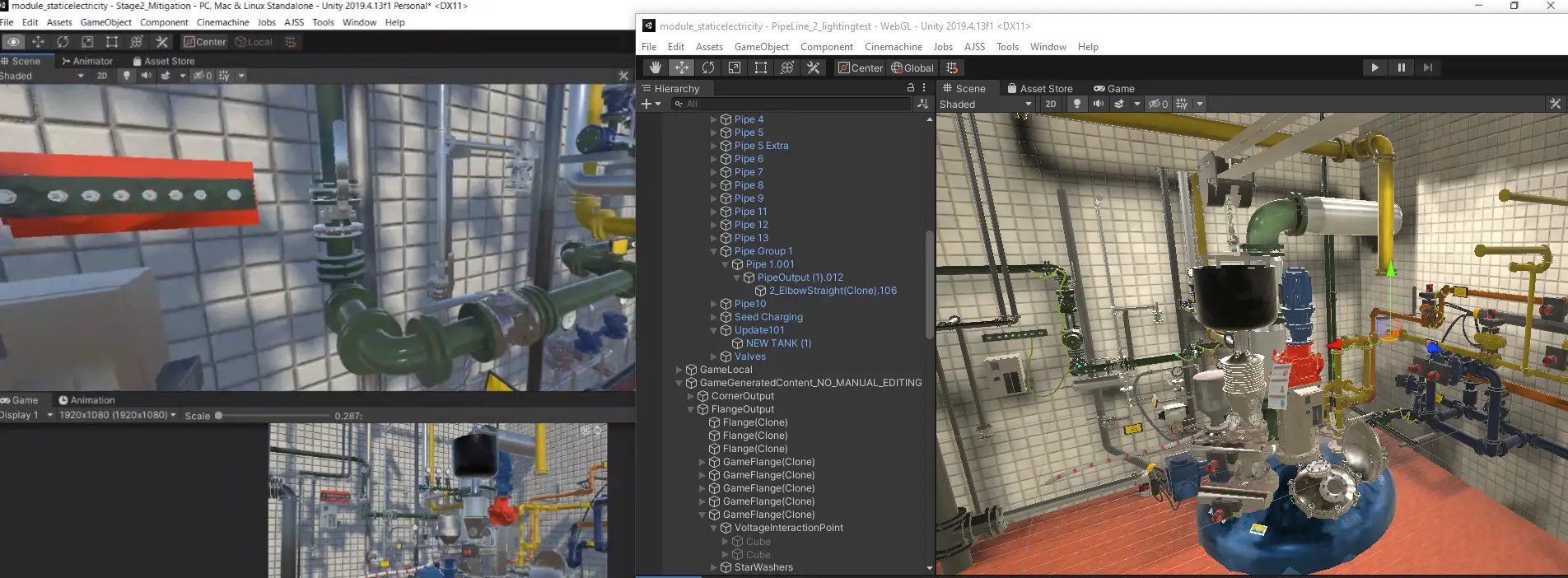Screen dimensions: 1568x578
Task: Click the Global handle rotation button
Action: [x=912, y=68]
